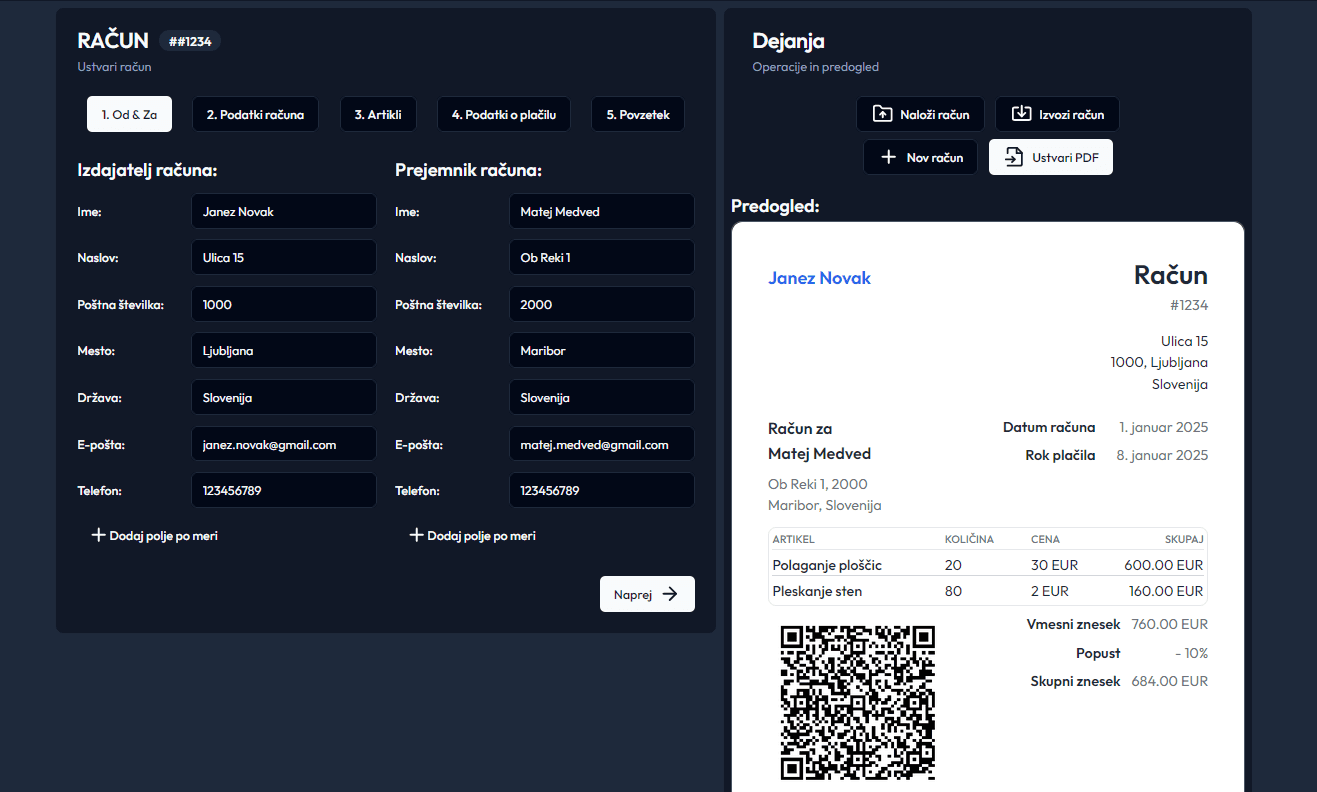Click the Janez Novak link in preview

coord(819,278)
